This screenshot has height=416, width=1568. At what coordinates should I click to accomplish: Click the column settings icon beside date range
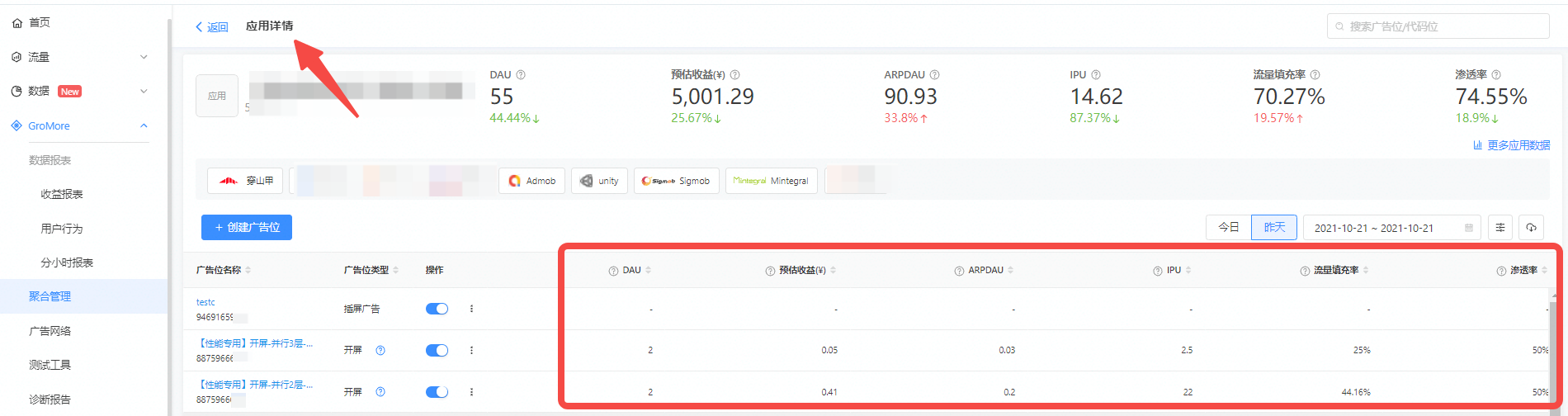(1500, 228)
